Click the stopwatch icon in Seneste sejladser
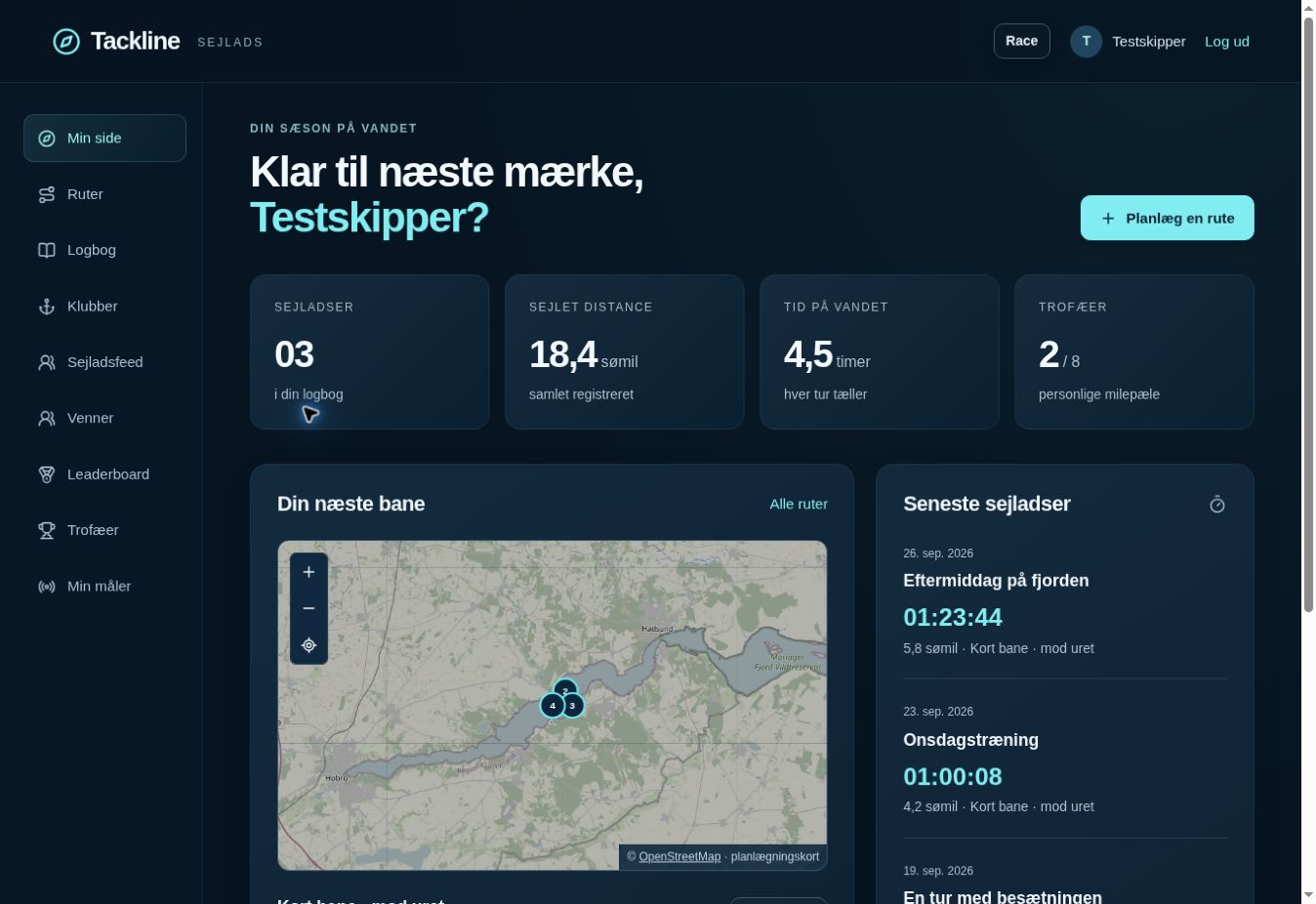The width and height of the screenshot is (1316, 904). tap(1217, 504)
